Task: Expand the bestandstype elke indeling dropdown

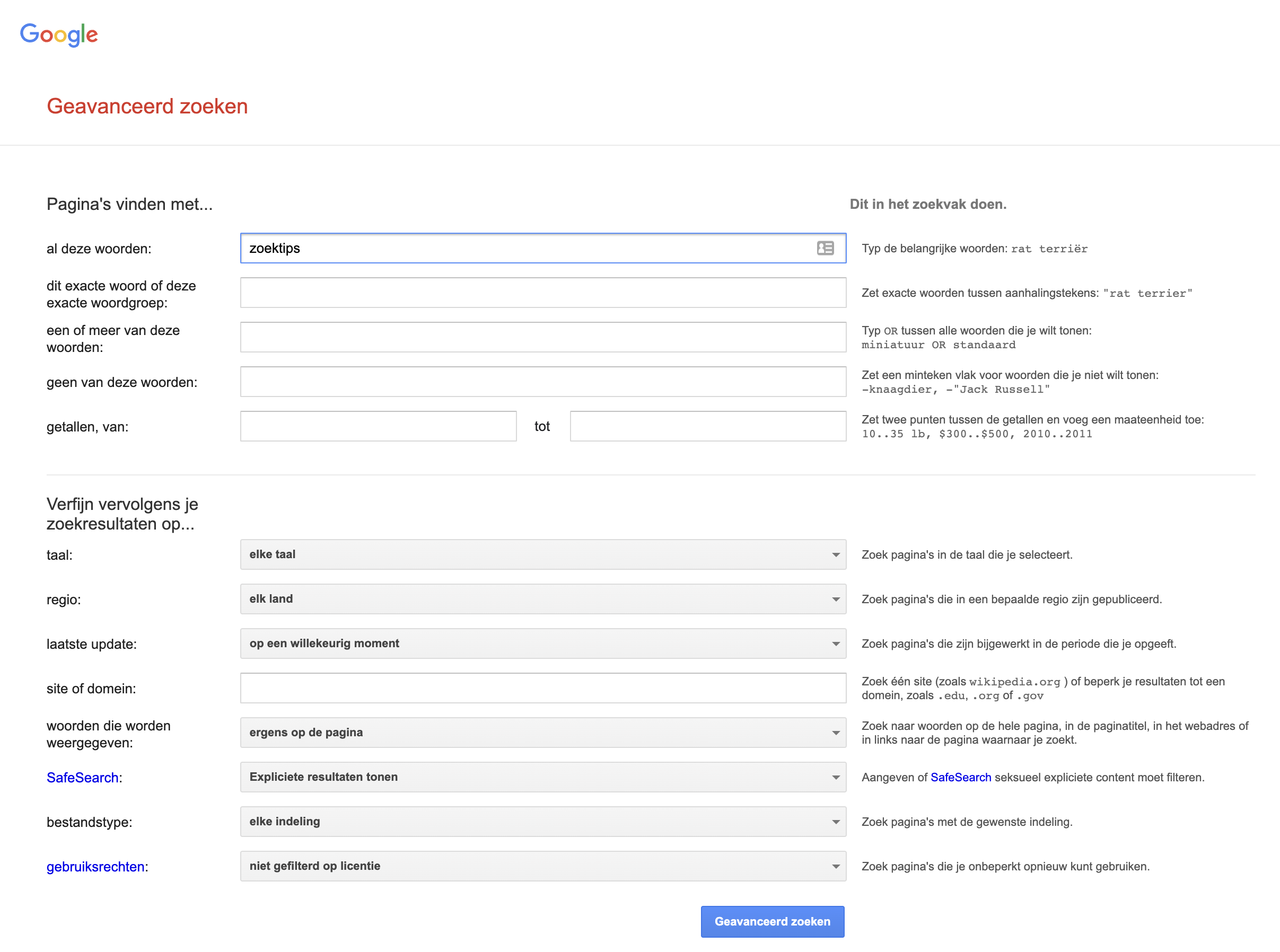Action: point(542,821)
